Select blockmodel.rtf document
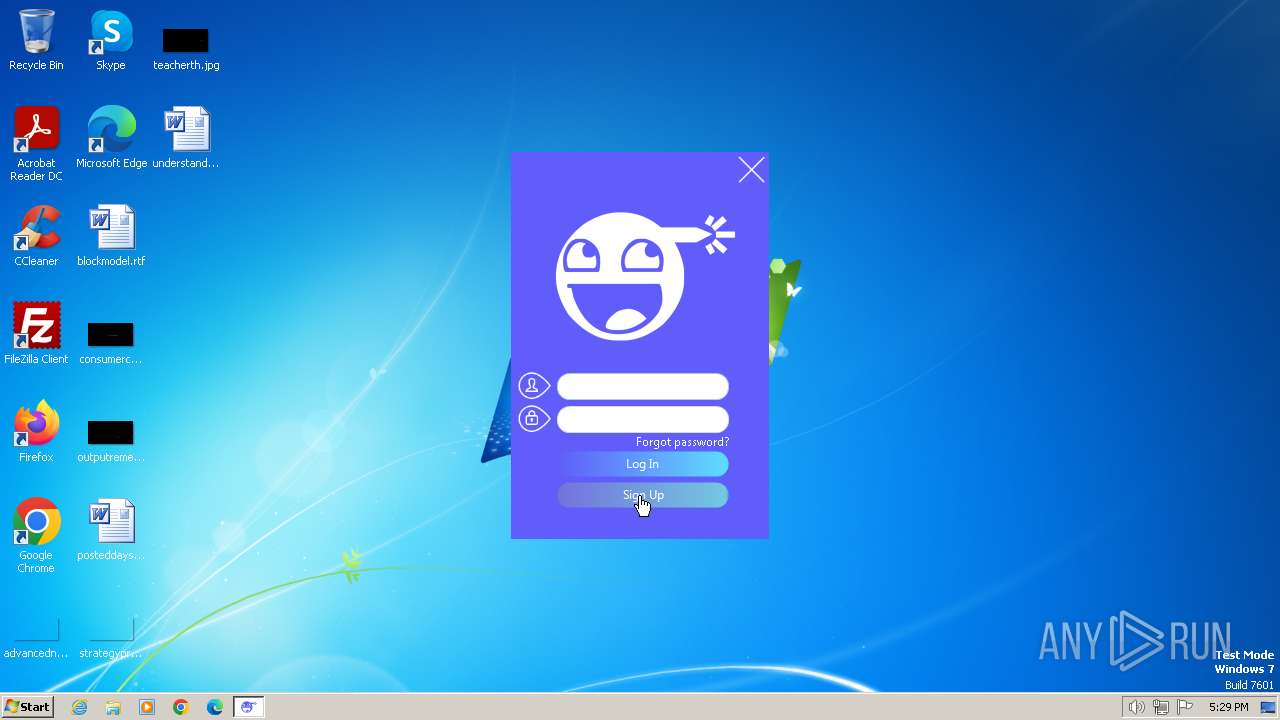 click(x=111, y=236)
